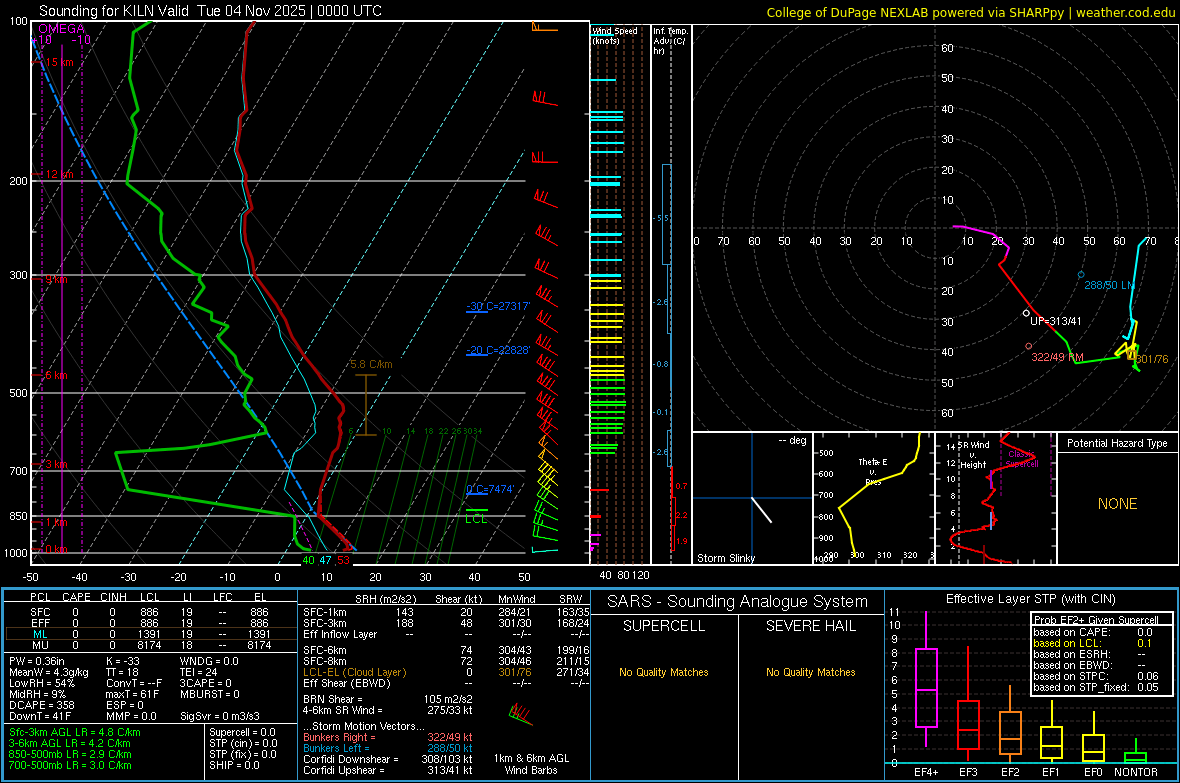Click the SARS - Sounding Analogue System title

coord(738,602)
